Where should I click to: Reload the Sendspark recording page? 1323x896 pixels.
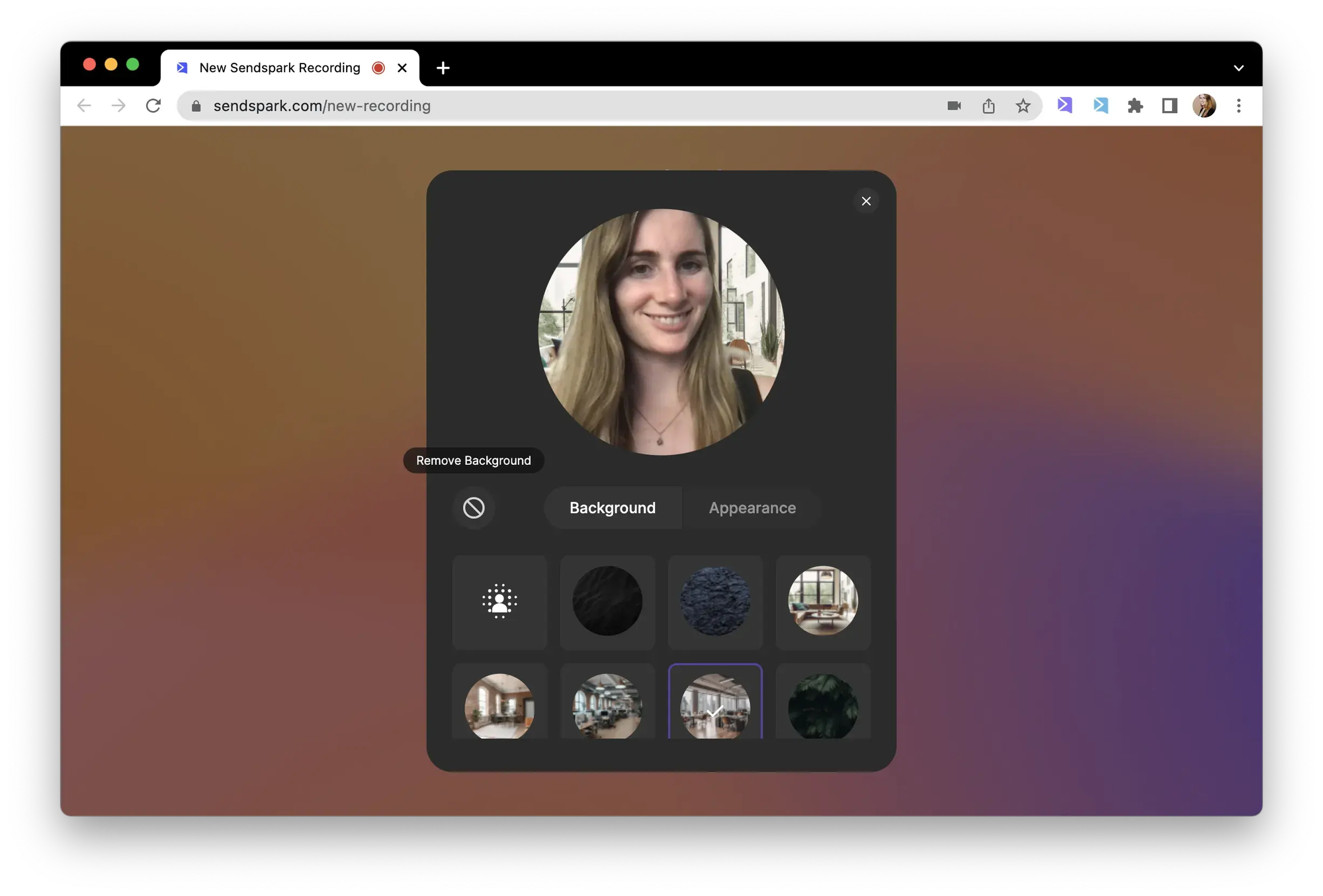[153, 106]
